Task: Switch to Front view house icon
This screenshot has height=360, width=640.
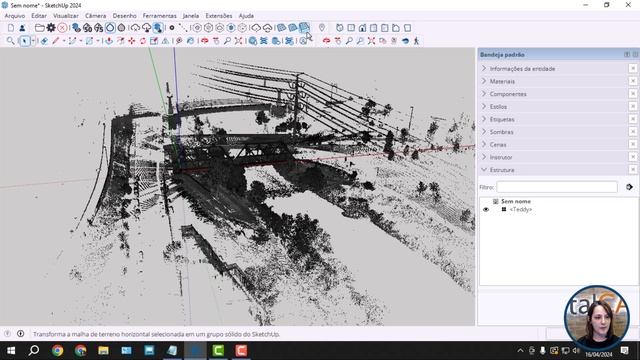Action: [x=362, y=28]
